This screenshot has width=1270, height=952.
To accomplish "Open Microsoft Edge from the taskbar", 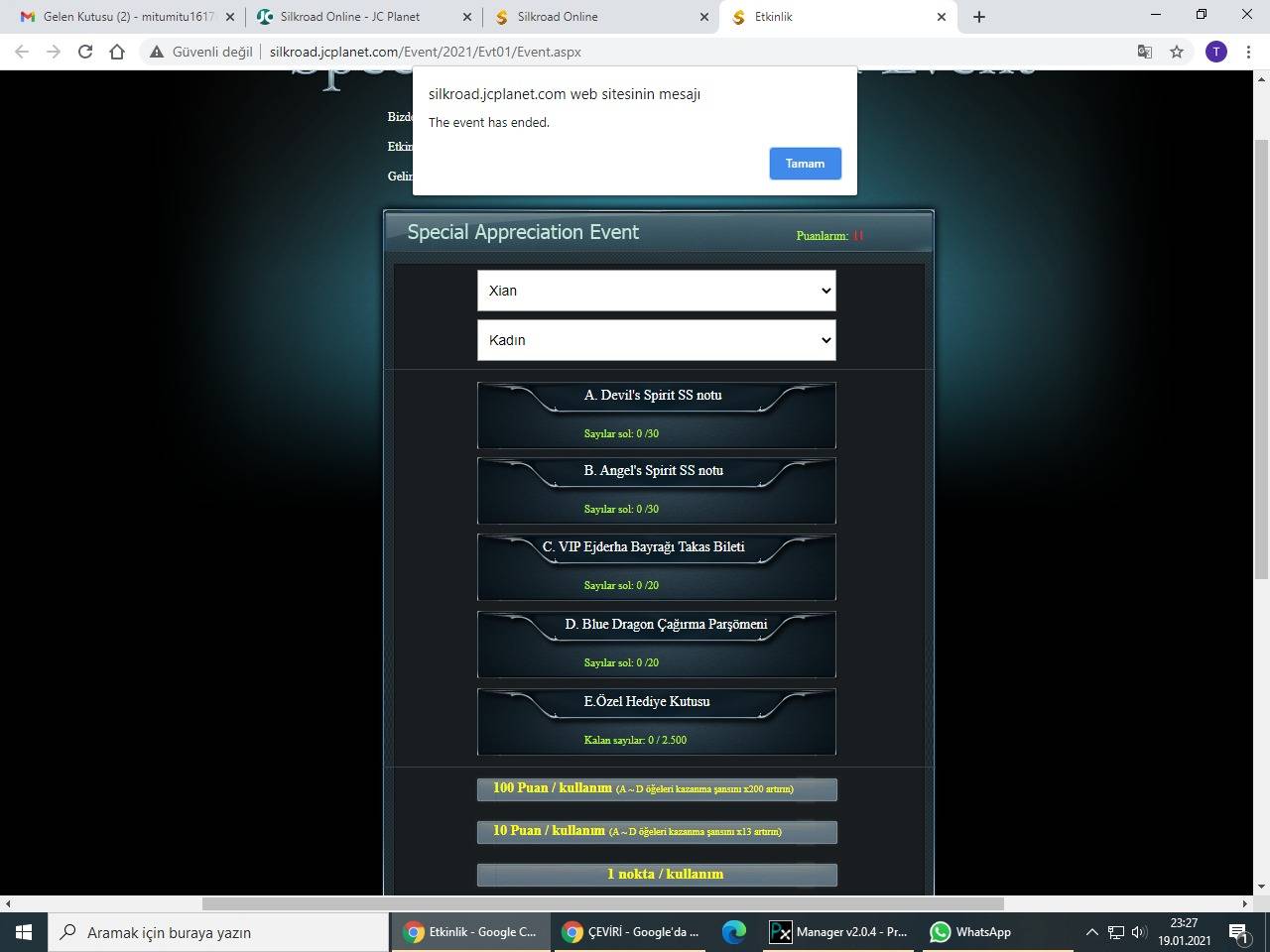I will coord(733,932).
